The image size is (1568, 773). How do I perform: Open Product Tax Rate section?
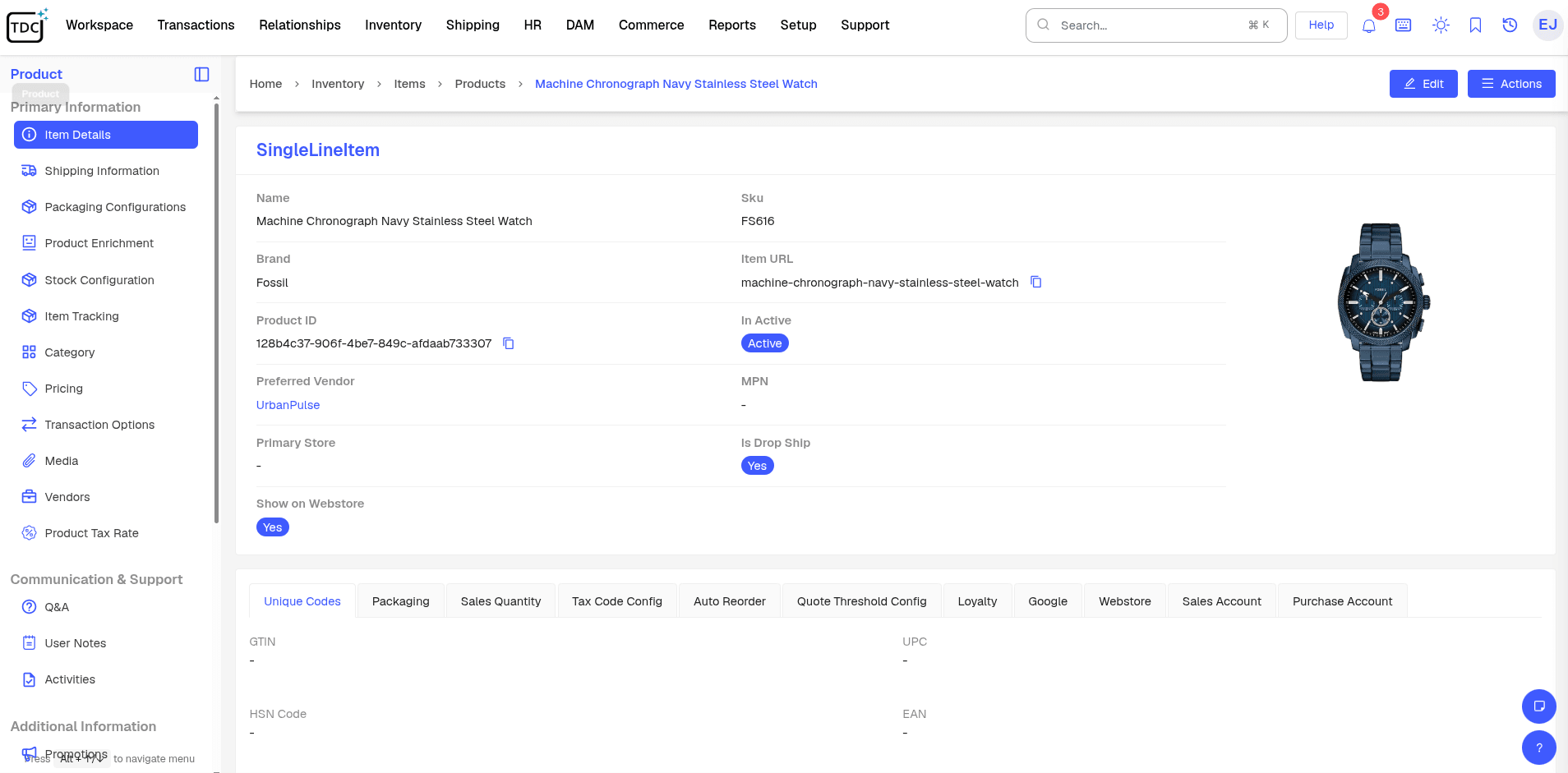pos(106,533)
